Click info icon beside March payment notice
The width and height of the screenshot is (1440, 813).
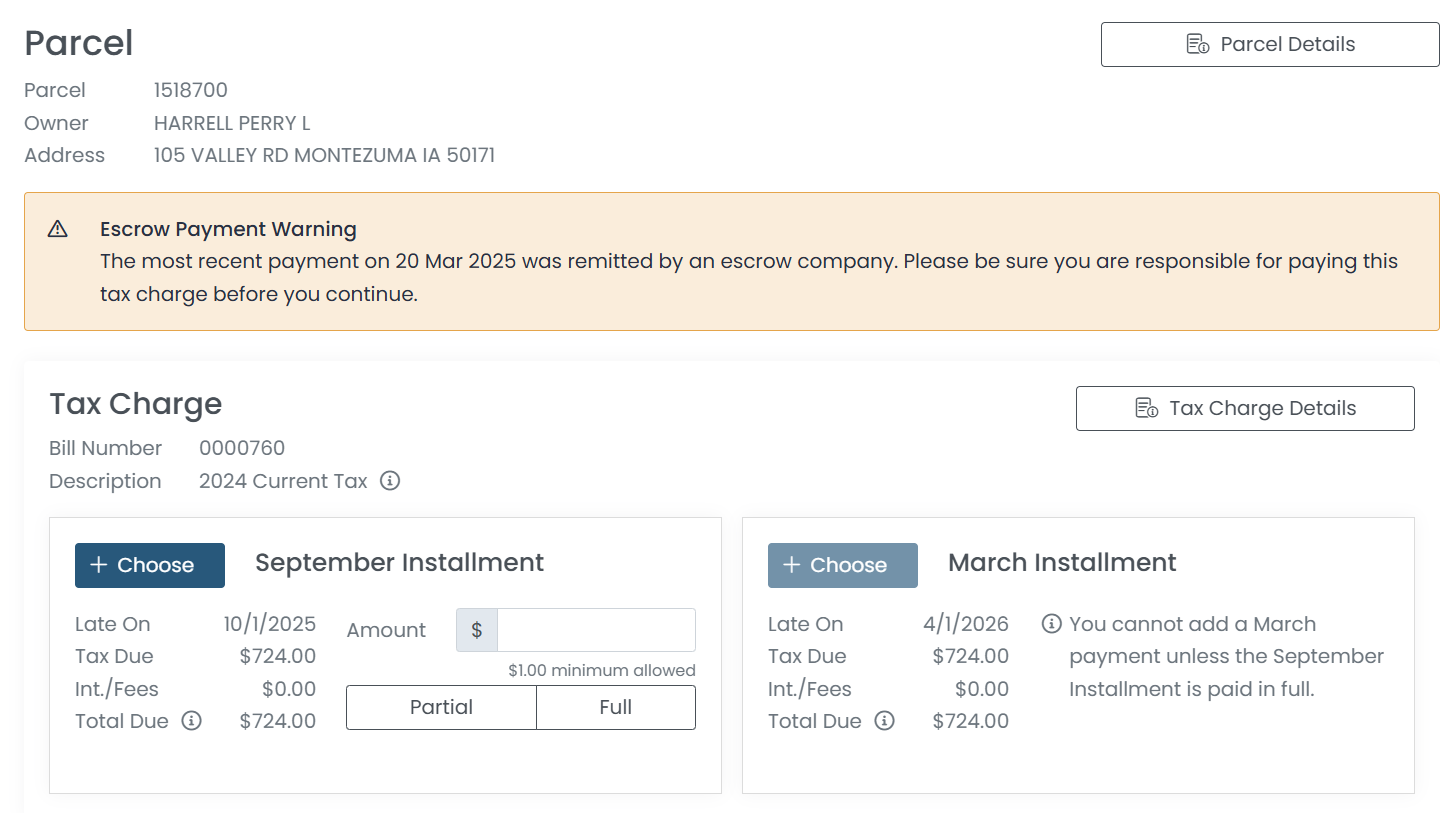[1051, 624]
